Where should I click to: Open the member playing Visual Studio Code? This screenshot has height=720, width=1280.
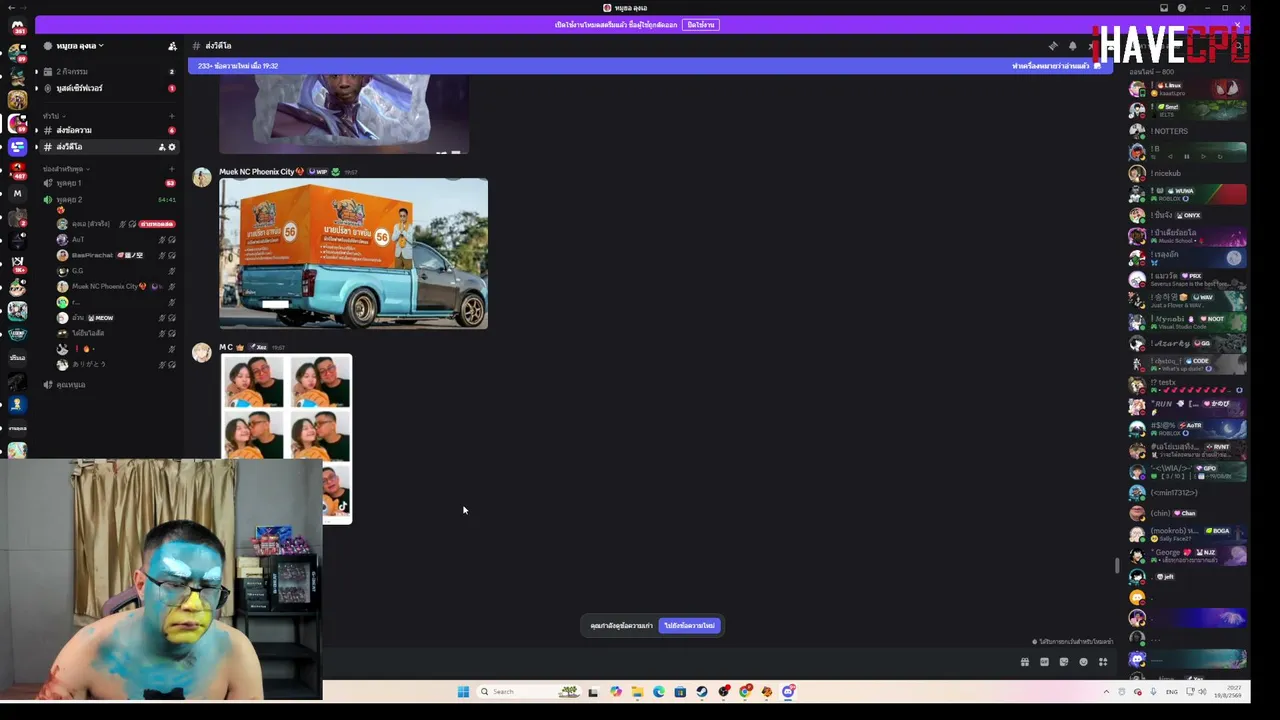coord(1188,322)
